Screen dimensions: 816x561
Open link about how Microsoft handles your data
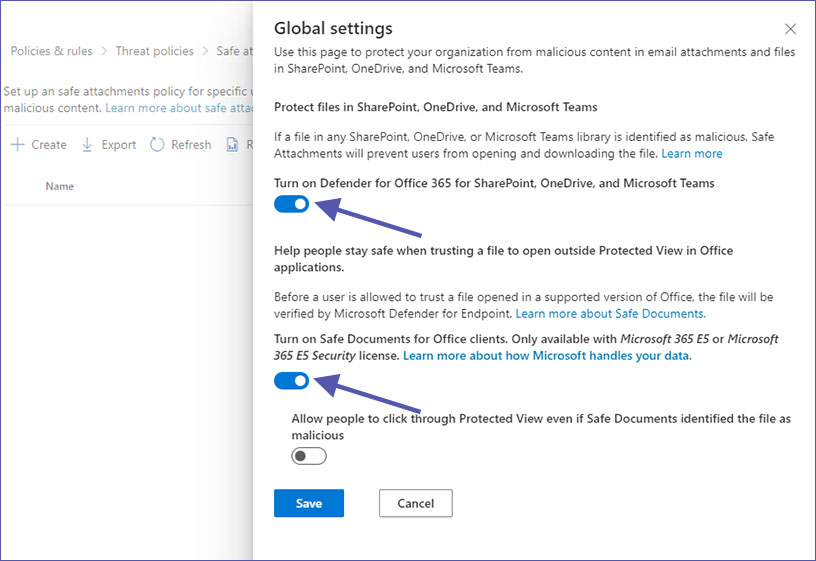(547, 356)
